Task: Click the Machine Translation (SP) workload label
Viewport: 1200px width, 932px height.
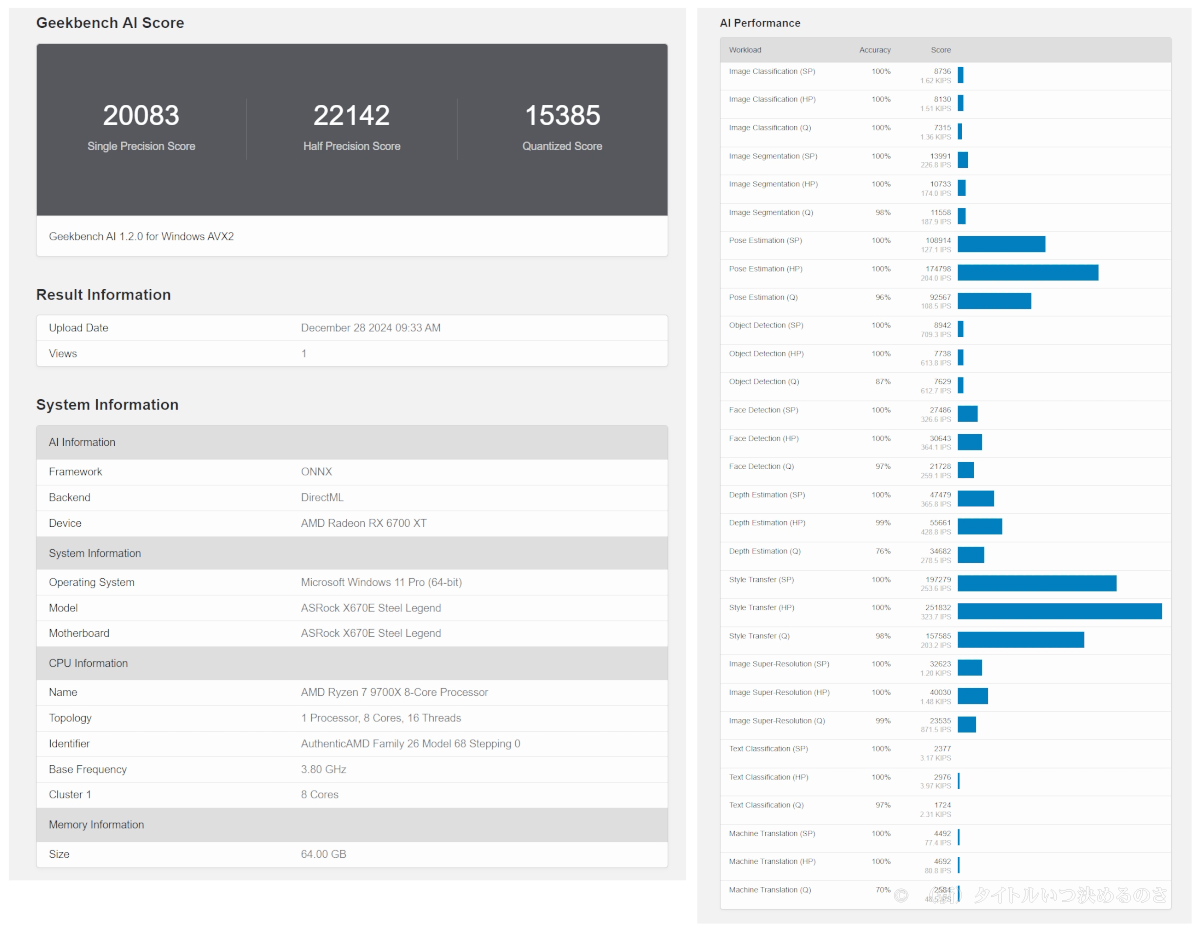Action: coord(772,833)
